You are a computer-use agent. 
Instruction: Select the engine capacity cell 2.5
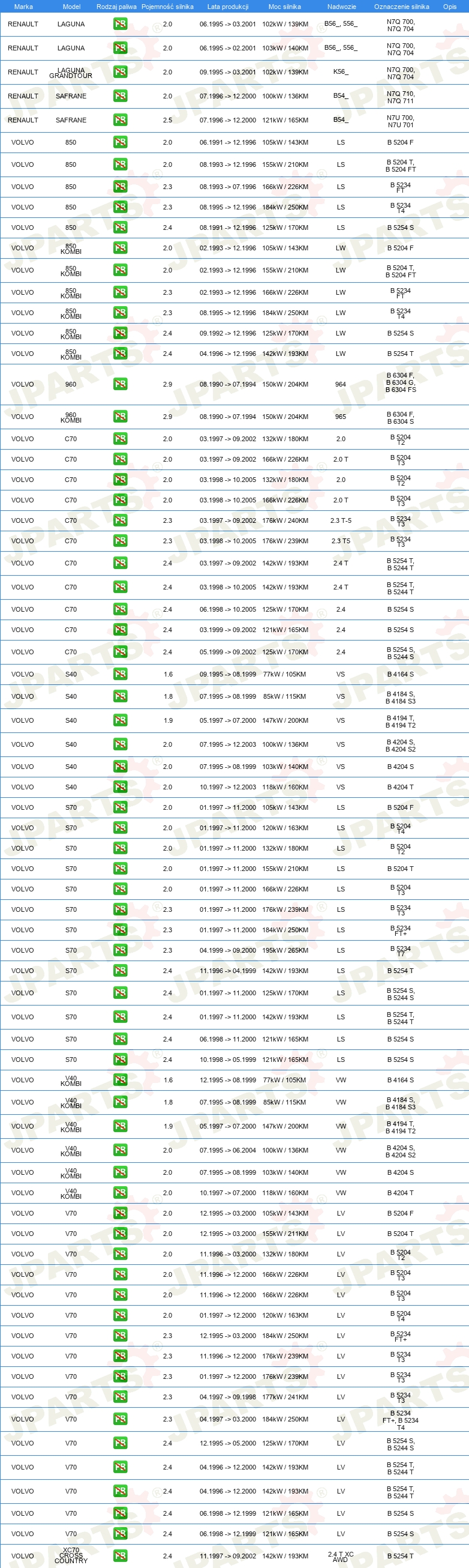pos(167,120)
